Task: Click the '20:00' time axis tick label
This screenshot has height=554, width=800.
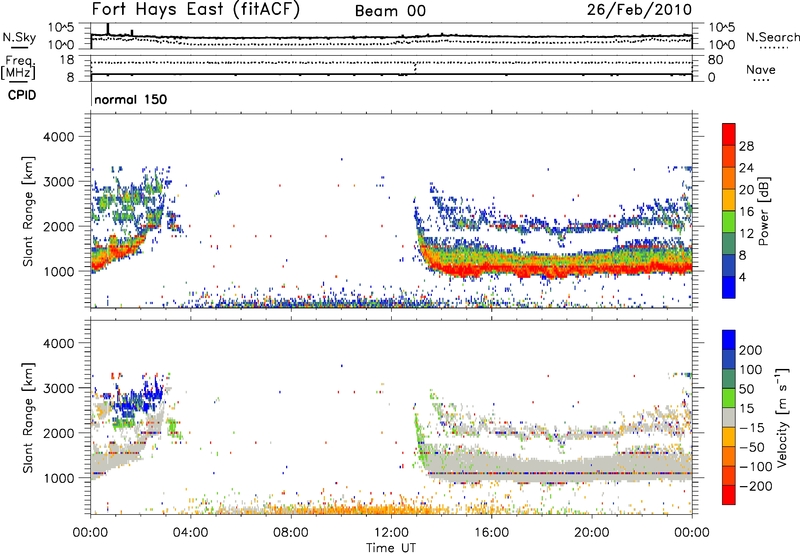Action: click(591, 533)
